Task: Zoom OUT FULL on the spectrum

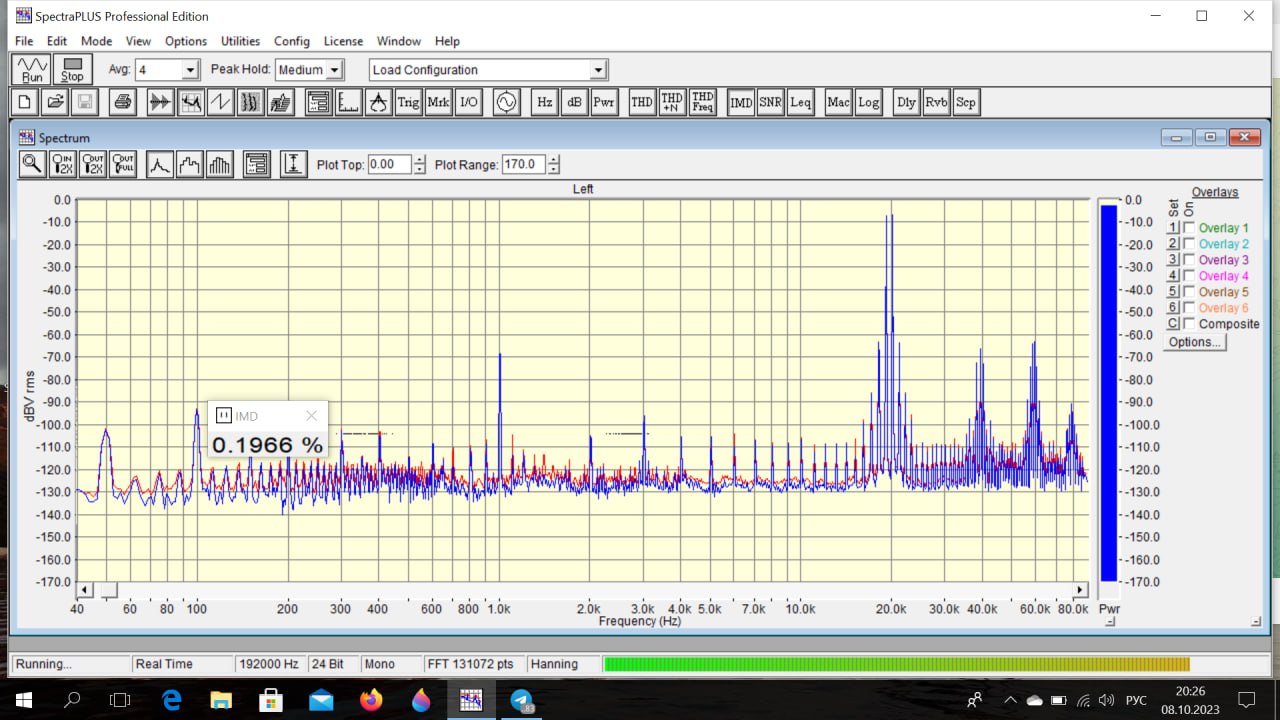Action: 122,164
